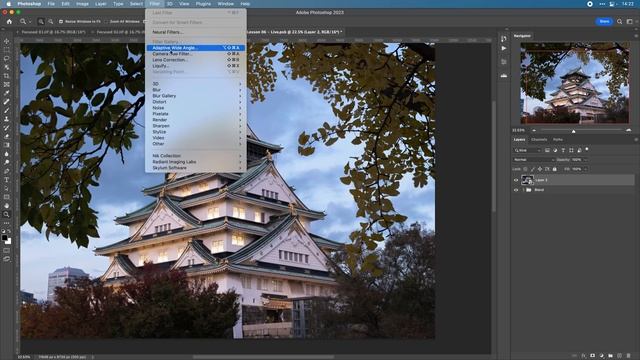Select the Clone Stamp tool
The image size is (640, 360).
(7, 119)
